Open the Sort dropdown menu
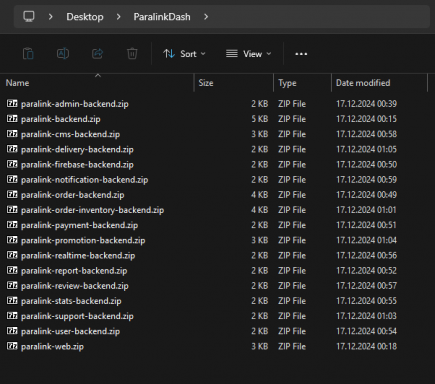Image resolution: width=435 pixels, height=384 pixels. [184, 54]
